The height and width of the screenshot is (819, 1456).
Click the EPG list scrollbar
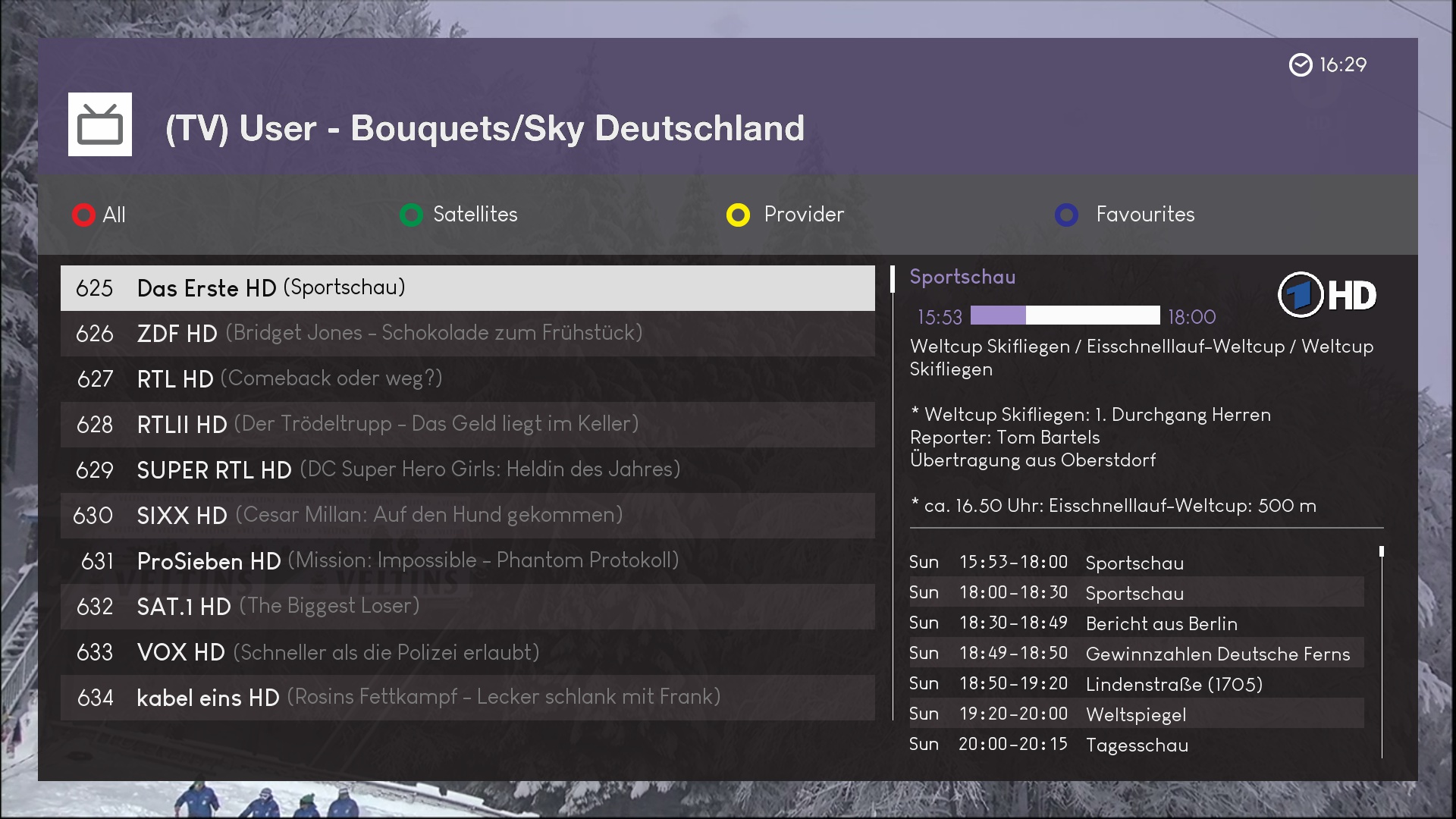1382,652
